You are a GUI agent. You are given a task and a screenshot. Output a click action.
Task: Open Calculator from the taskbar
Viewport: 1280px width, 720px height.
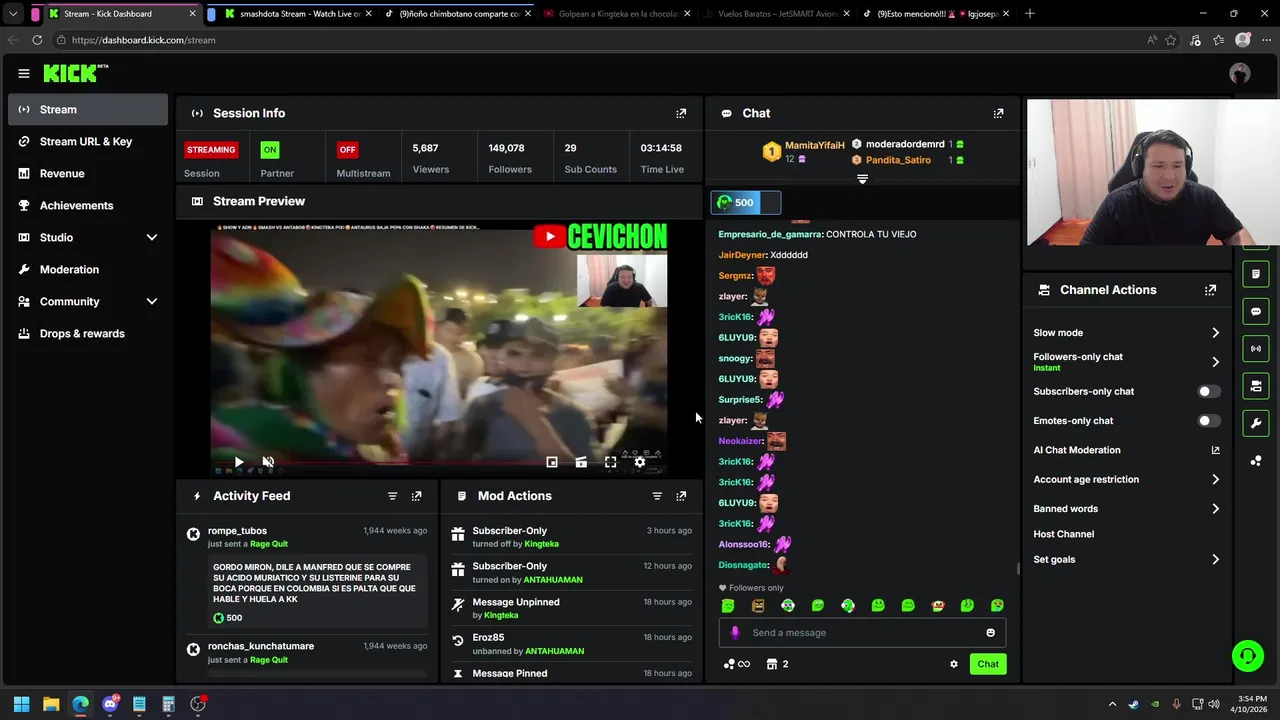pyautogui.click(x=168, y=704)
